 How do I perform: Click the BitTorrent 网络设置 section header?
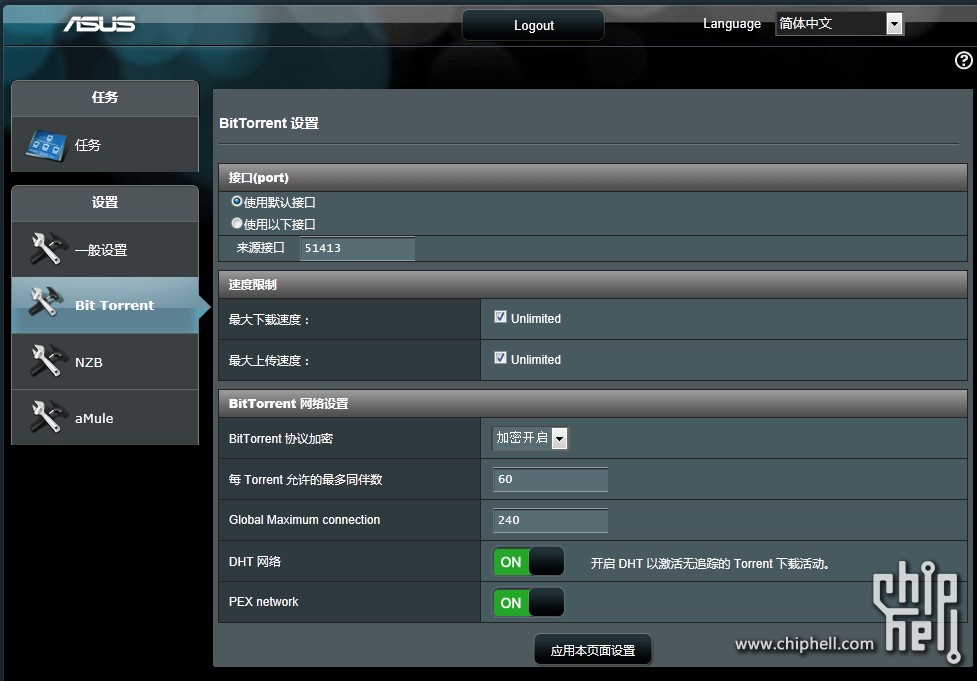tap(593, 404)
